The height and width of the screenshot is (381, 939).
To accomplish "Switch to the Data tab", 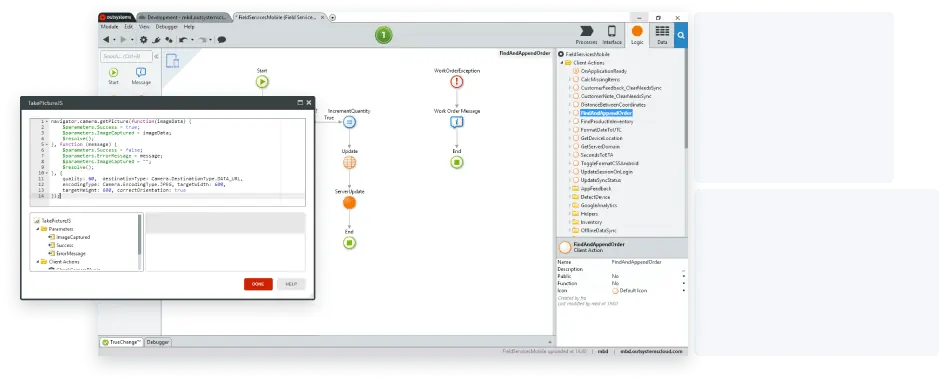I will tap(662, 35).
